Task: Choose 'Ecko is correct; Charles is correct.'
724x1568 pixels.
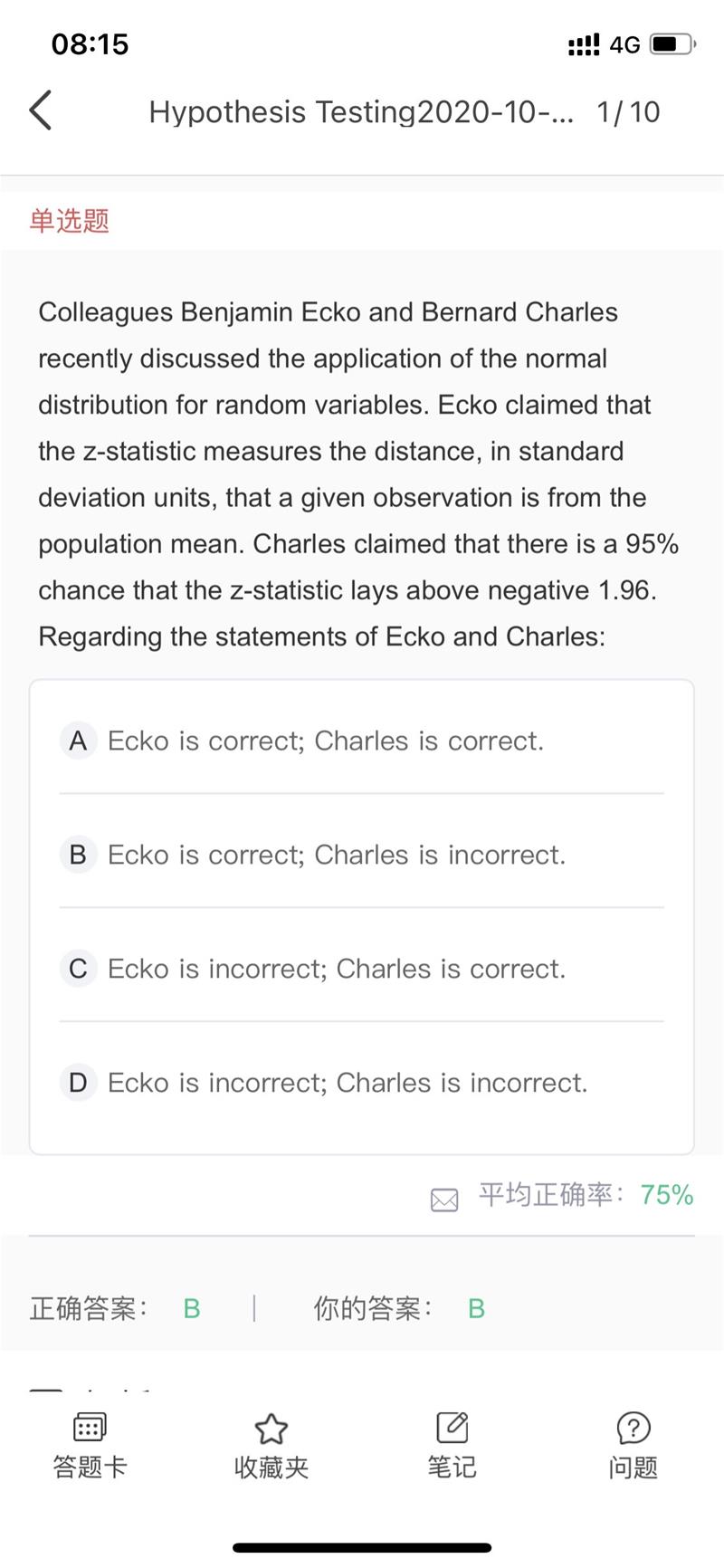Action: pos(326,741)
